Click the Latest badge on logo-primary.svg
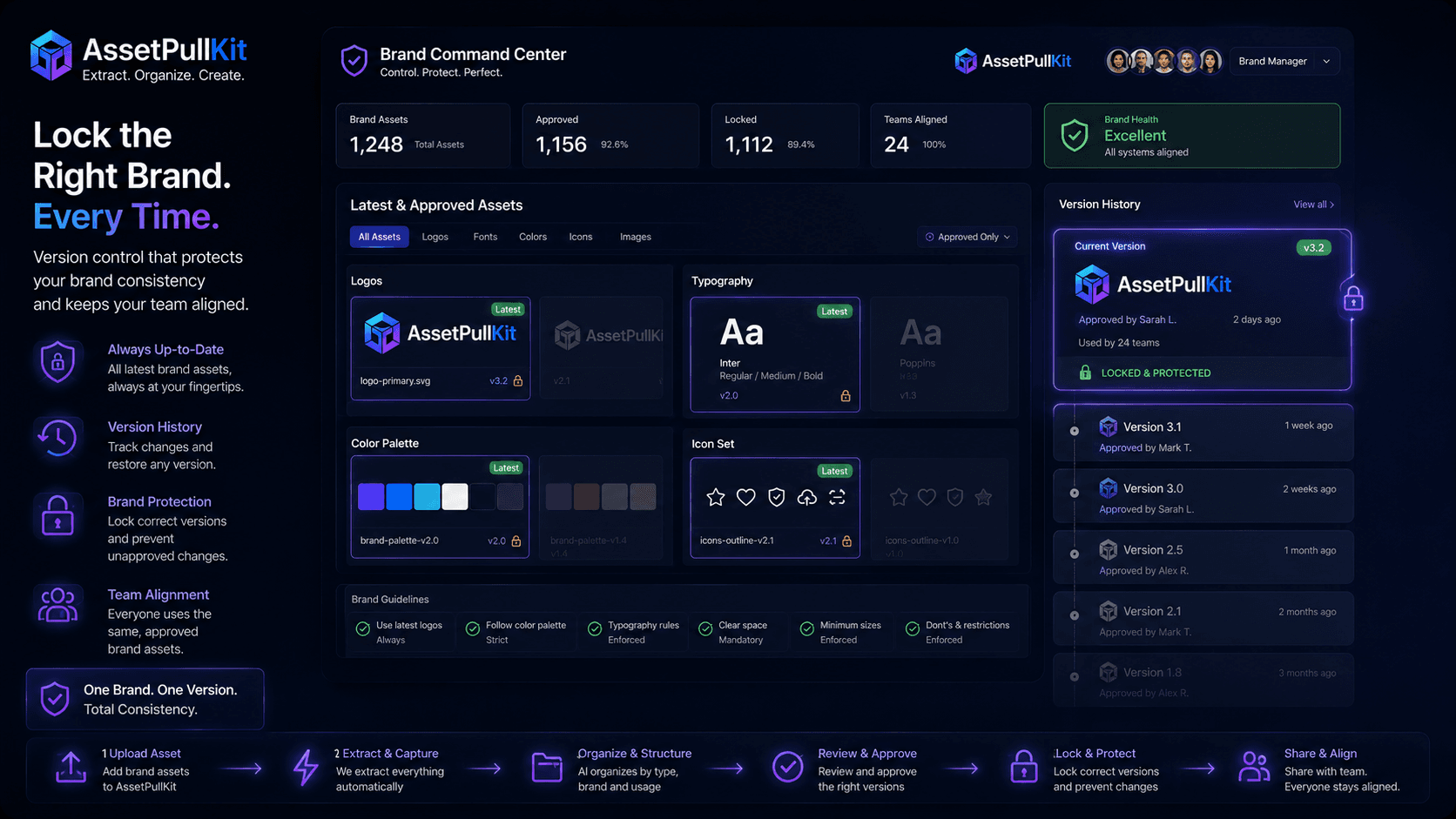 point(507,309)
